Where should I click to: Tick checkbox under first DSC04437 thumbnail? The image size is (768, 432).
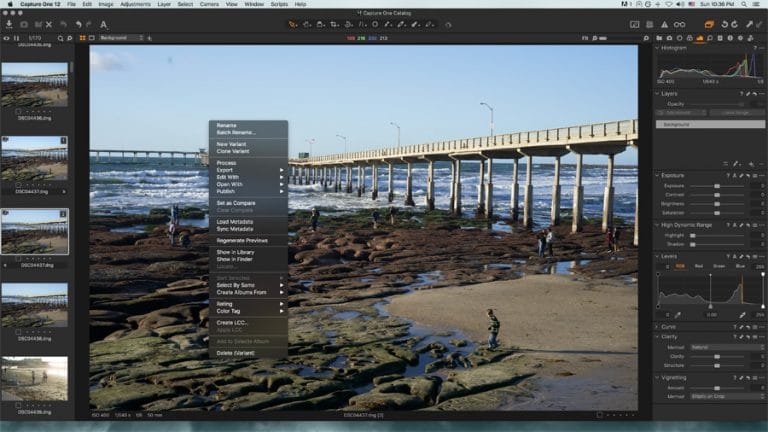18,185
